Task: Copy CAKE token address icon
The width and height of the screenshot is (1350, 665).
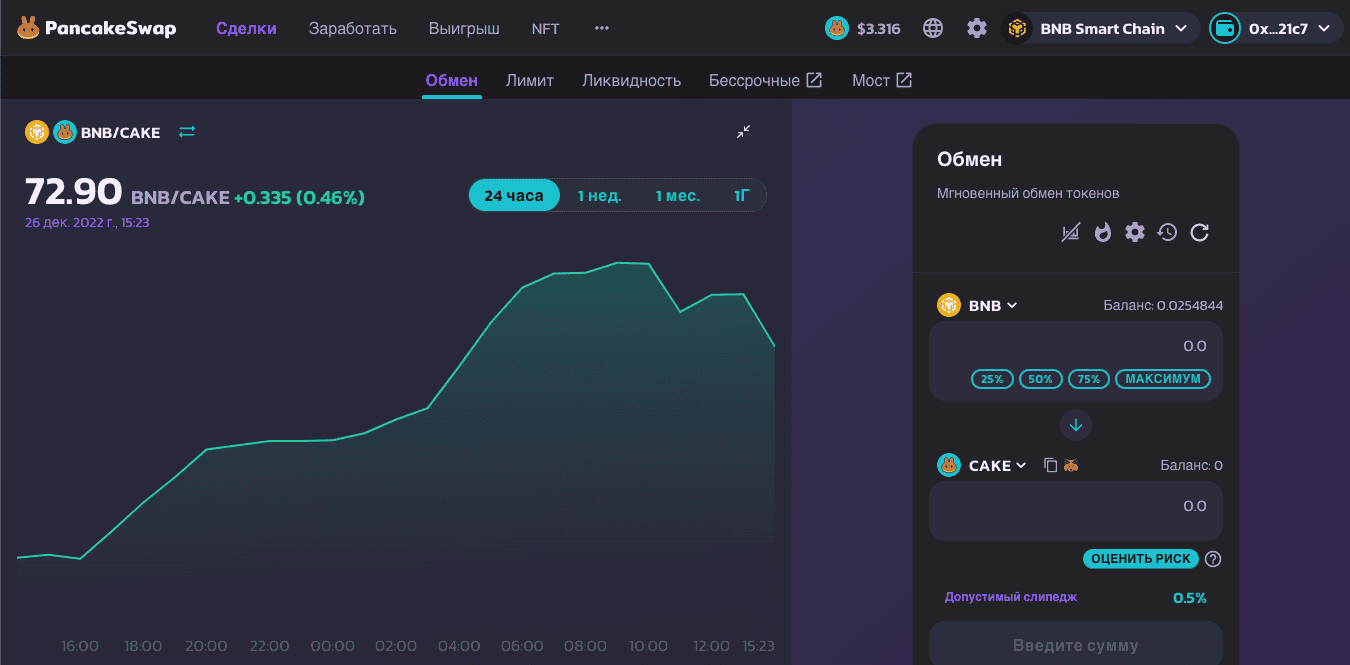Action: (1050, 465)
